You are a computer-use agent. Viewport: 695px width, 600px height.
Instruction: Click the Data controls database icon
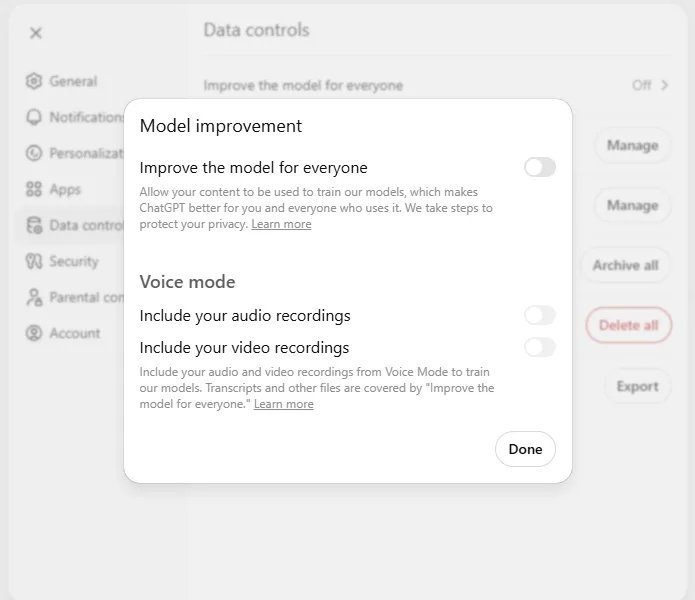pyautogui.click(x=34, y=225)
